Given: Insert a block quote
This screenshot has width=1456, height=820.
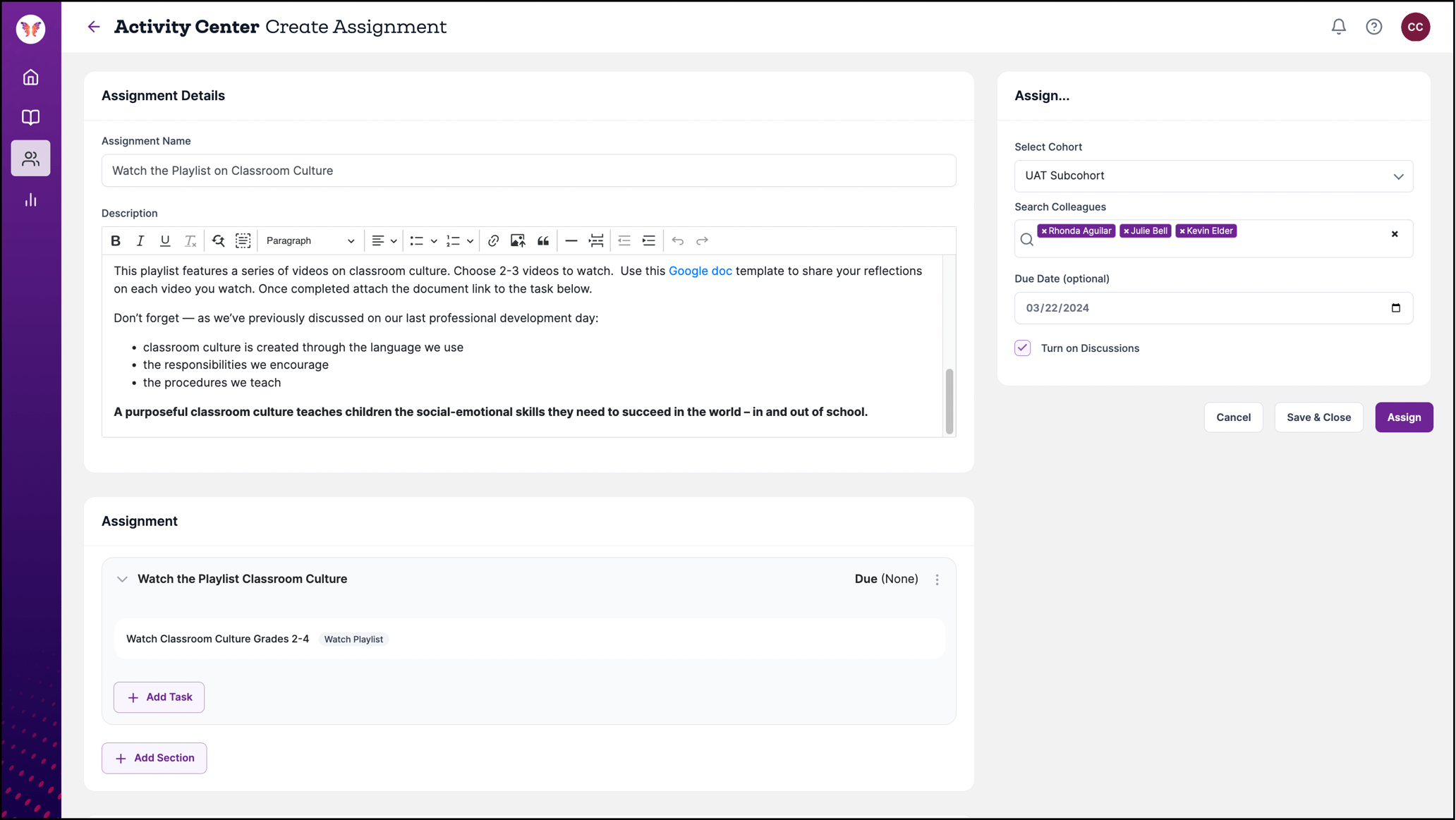Looking at the screenshot, I should [543, 240].
